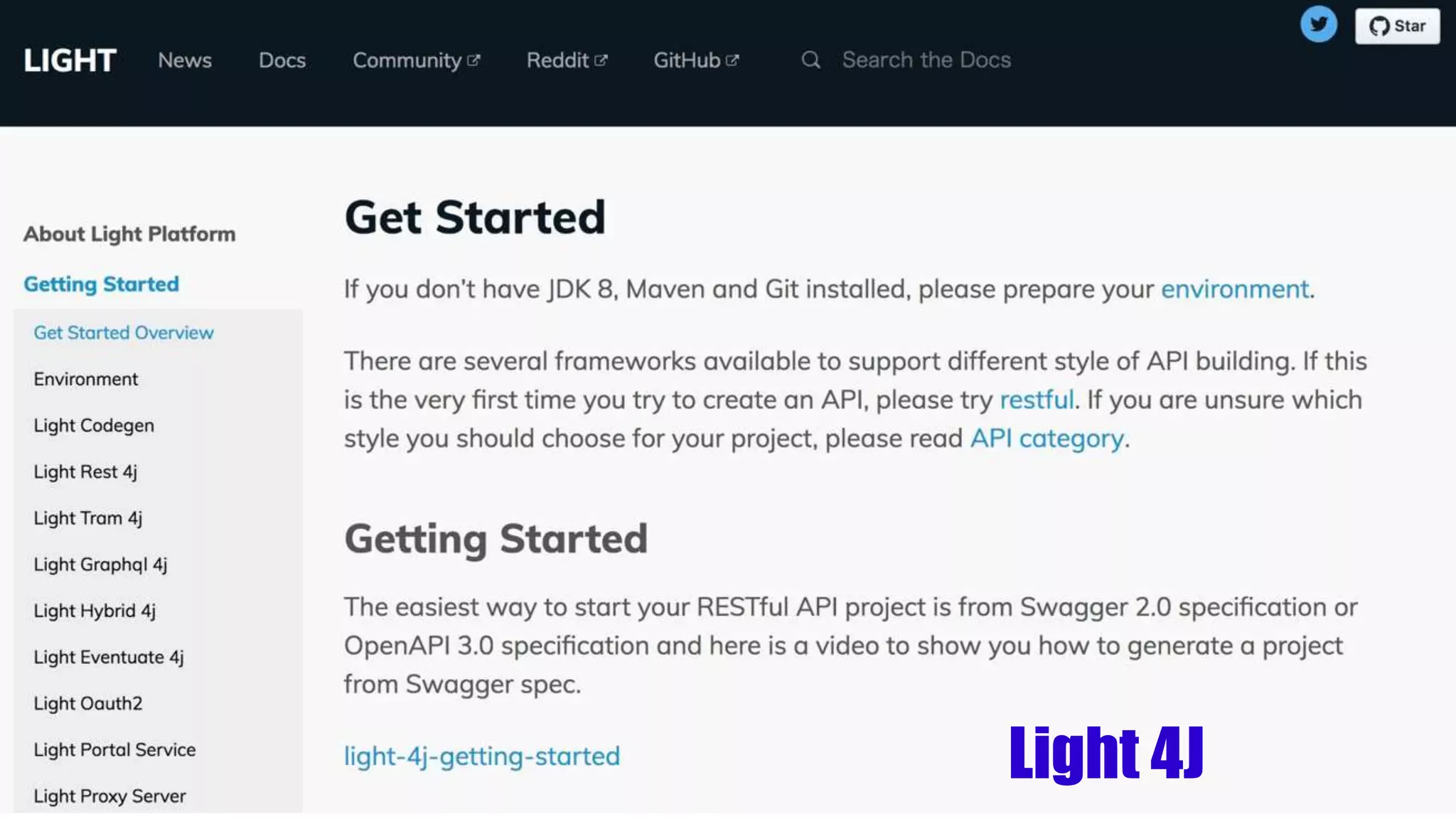Viewport: 1456px width, 819px height.
Task: Open Light Hybrid 4j sidebar item
Action: click(x=95, y=611)
